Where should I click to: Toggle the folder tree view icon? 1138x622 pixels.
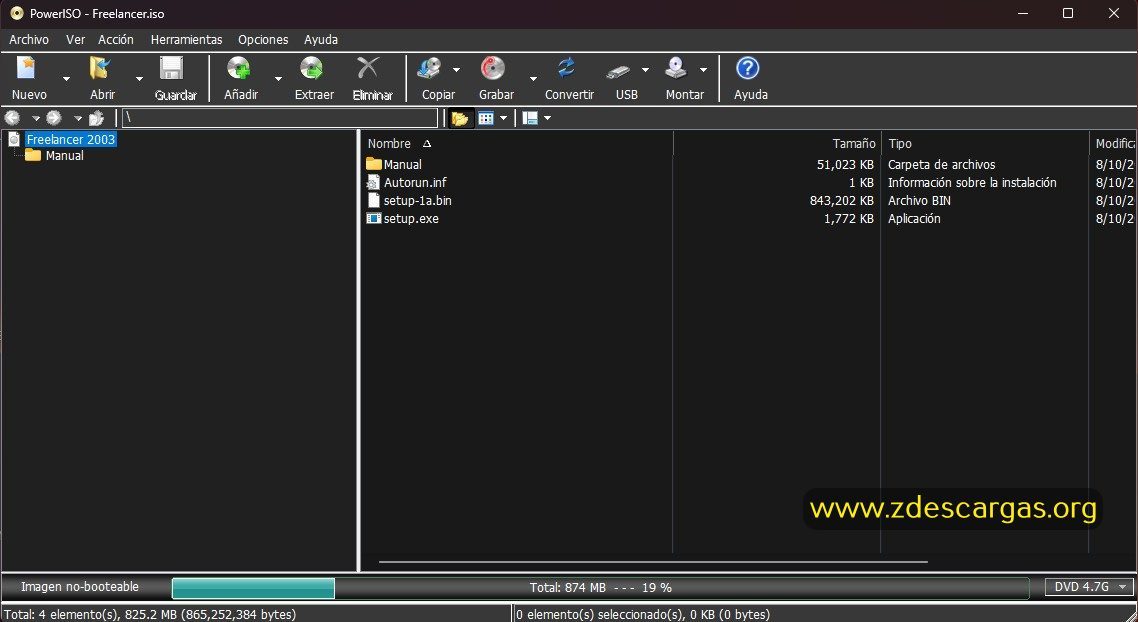460,118
